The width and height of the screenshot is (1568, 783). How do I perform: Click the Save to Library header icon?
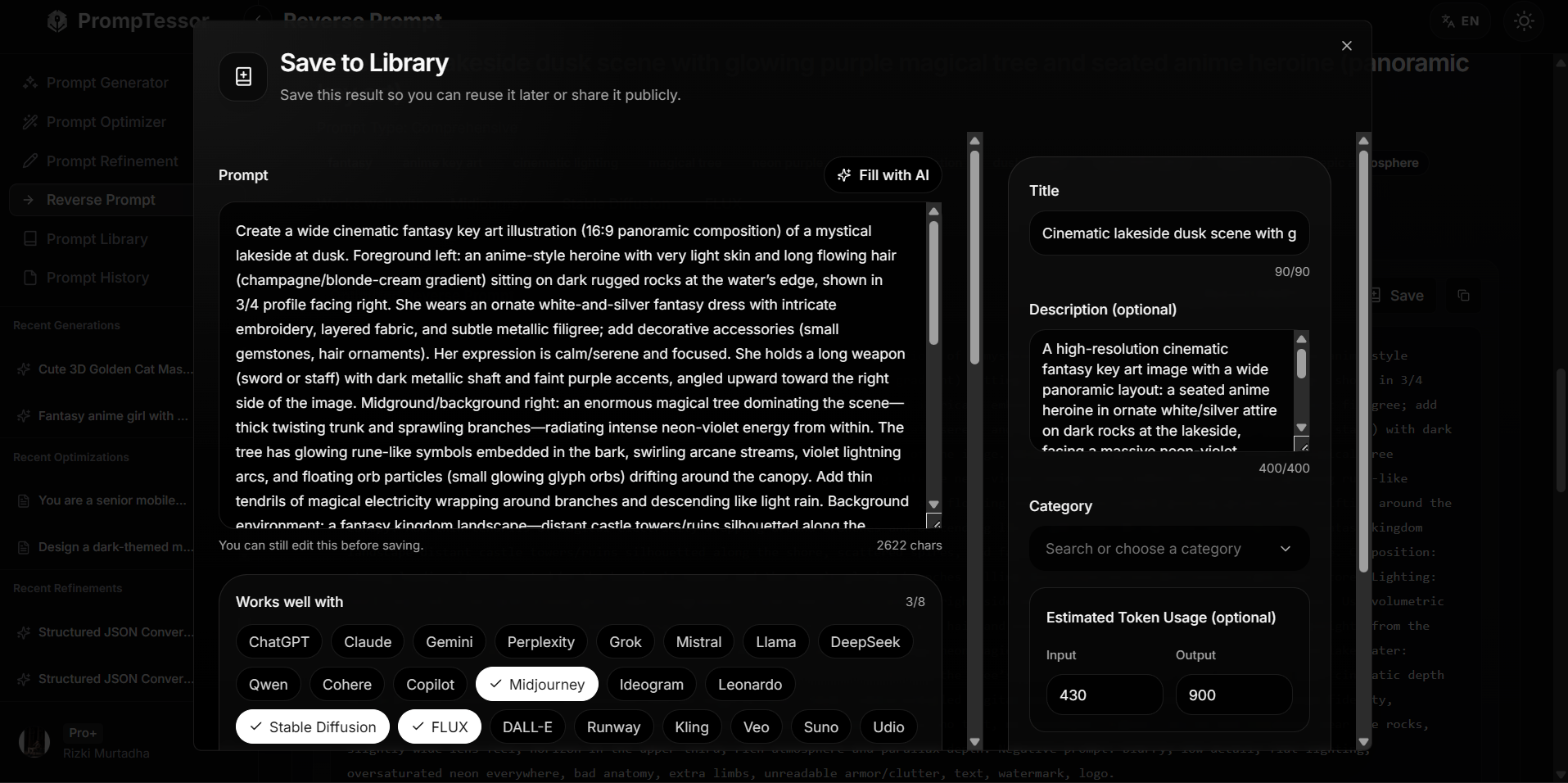point(243,77)
